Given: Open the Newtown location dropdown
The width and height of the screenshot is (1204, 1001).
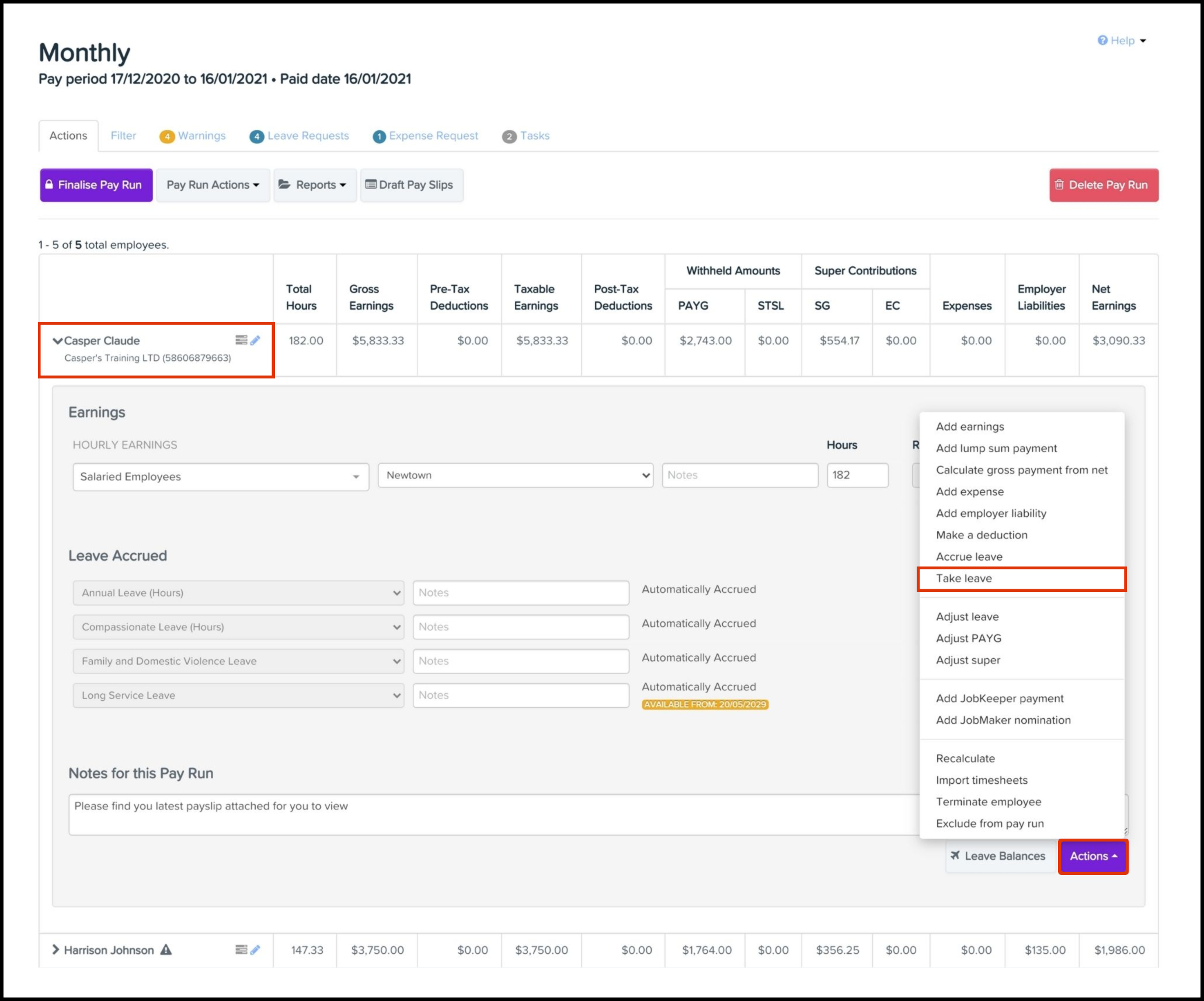Looking at the screenshot, I should 515,475.
